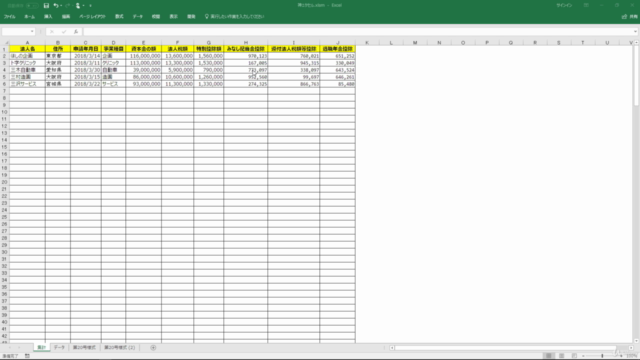Click the Sign in link in the title bar

564,5
